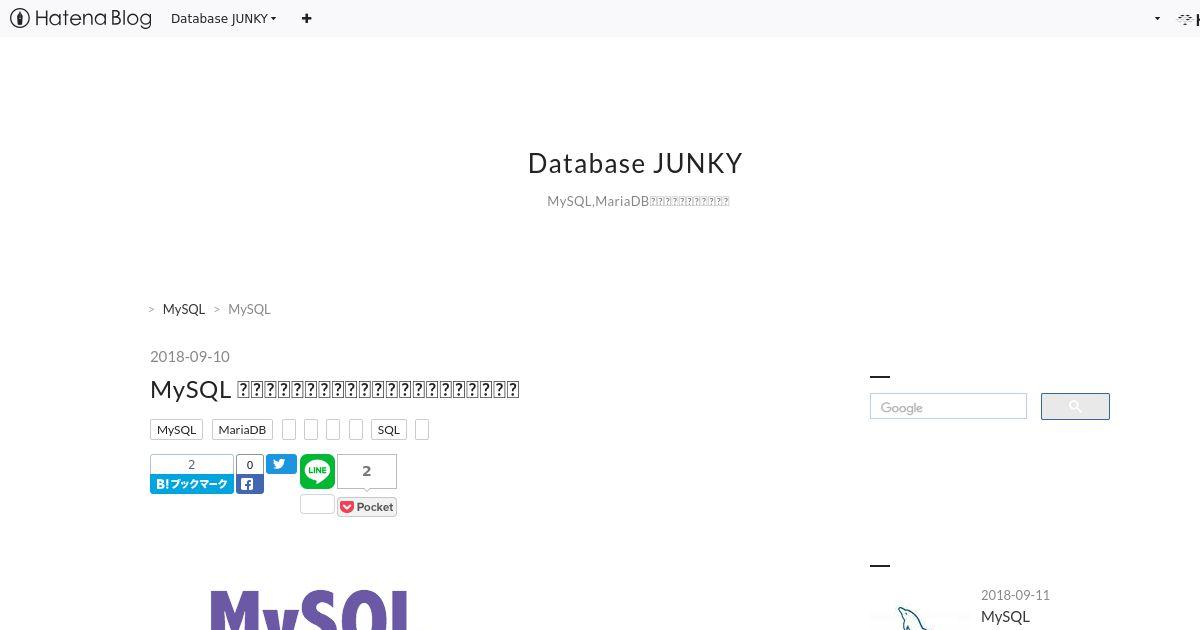1200x630 pixels.
Task: Go to the MySQL breadcrumb category link
Action: [x=184, y=309]
